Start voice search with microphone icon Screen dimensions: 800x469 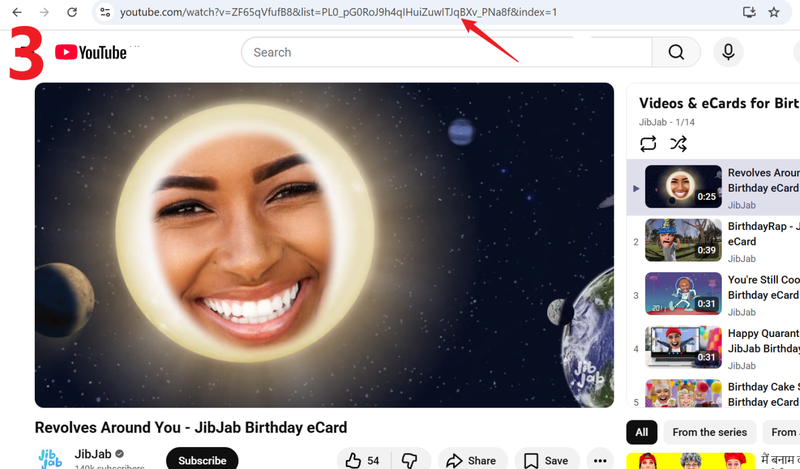pyautogui.click(x=728, y=52)
